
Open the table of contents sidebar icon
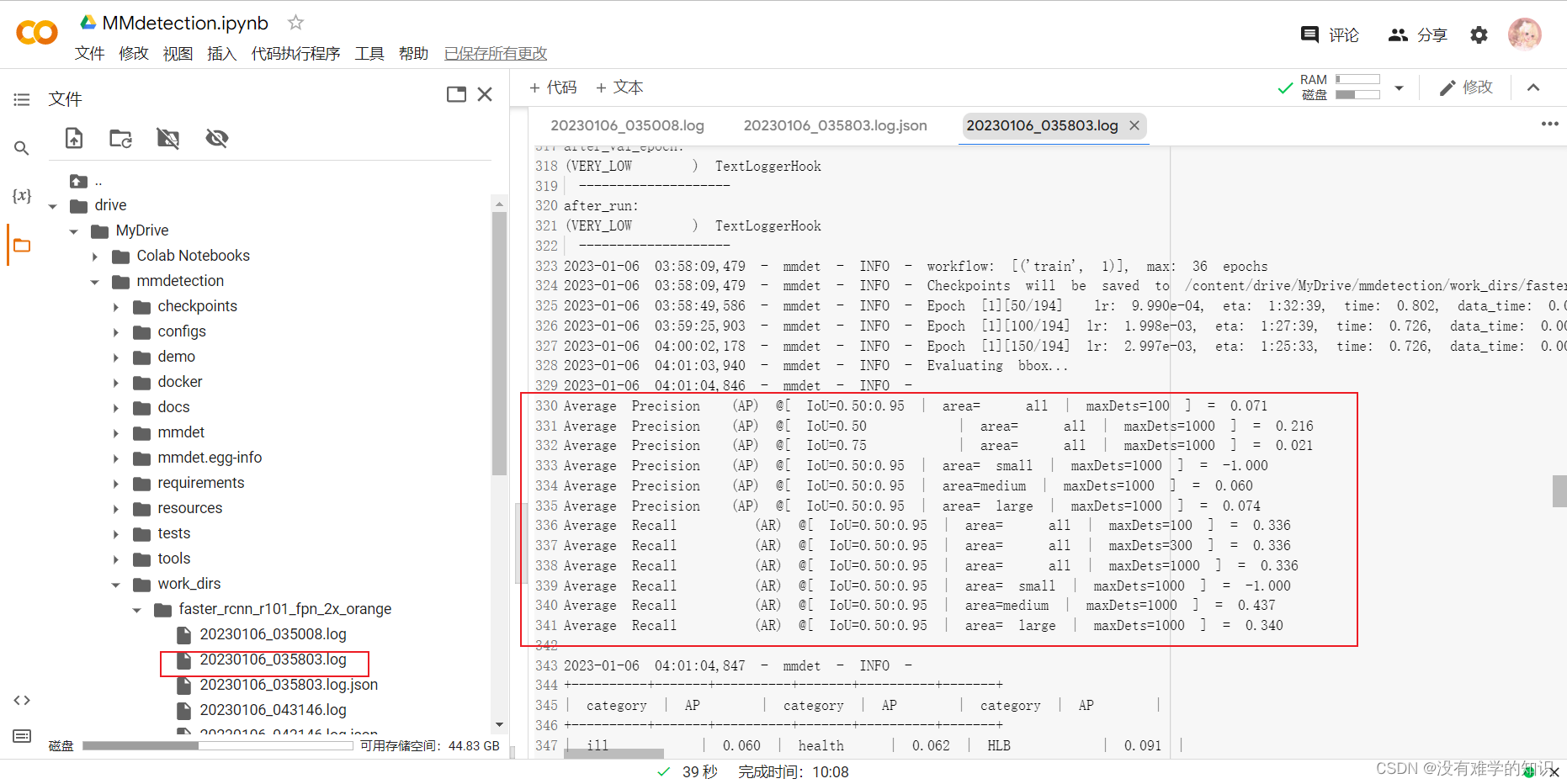click(22, 99)
